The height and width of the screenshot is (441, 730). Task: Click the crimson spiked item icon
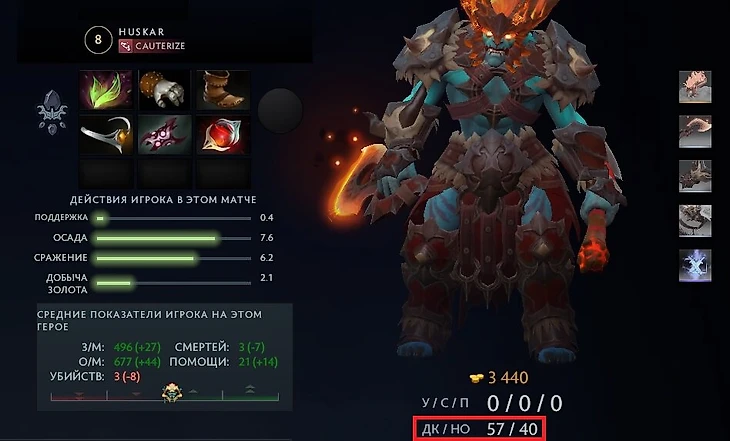pyautogui.click(x=165, y=135)
